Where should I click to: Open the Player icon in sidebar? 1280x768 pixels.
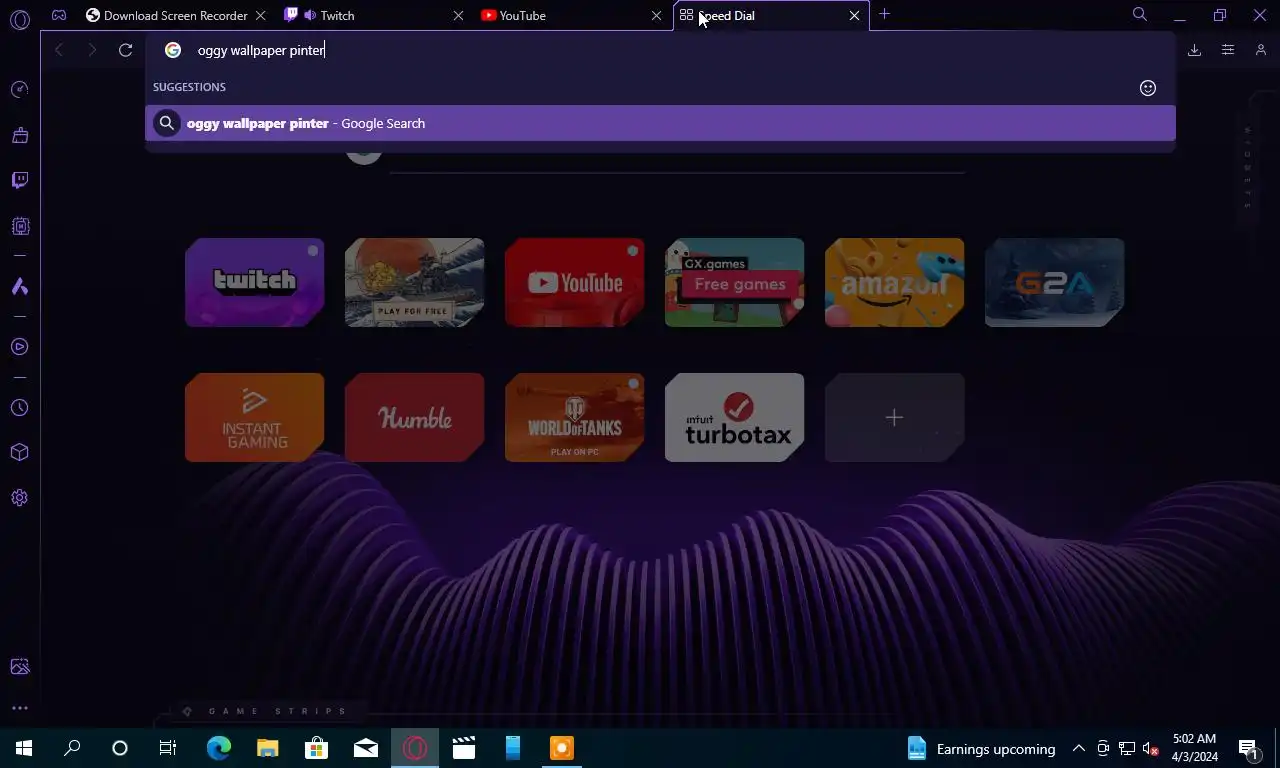20,347
